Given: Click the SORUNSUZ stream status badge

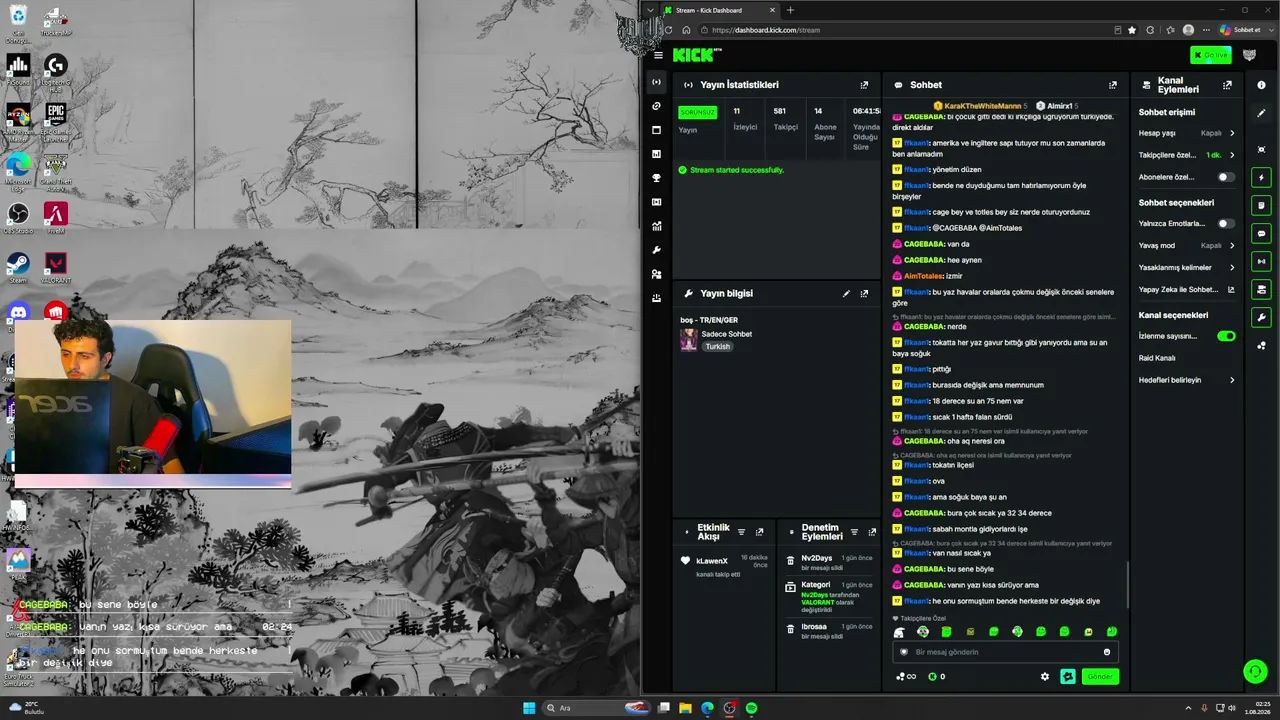Looking at the screenshot, I should (698, 112).
